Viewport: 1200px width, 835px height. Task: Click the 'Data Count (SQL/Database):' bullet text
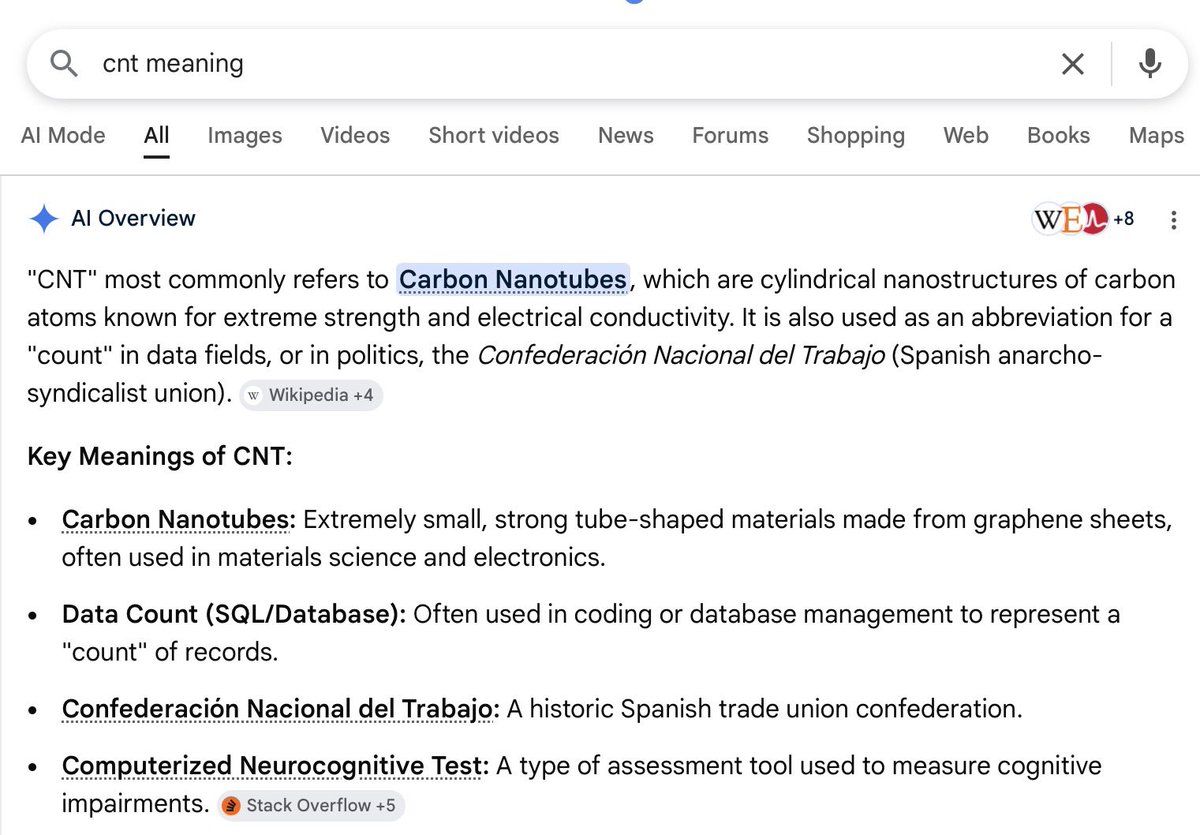234,614
